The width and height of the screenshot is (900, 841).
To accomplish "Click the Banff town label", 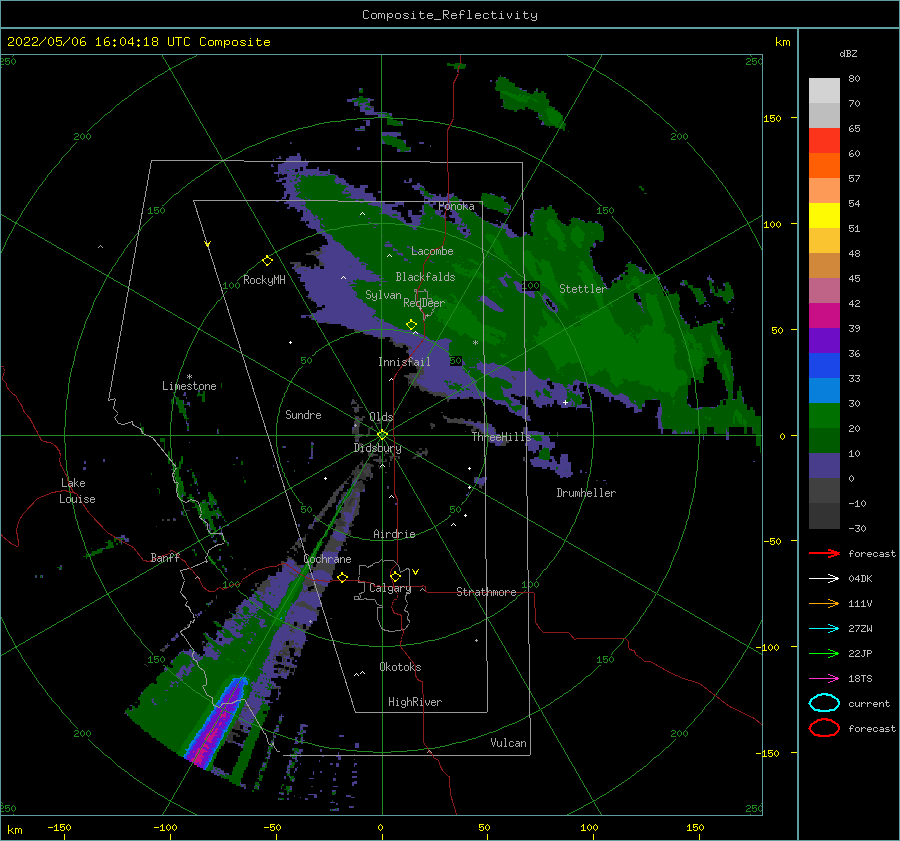I will [165, 557].
